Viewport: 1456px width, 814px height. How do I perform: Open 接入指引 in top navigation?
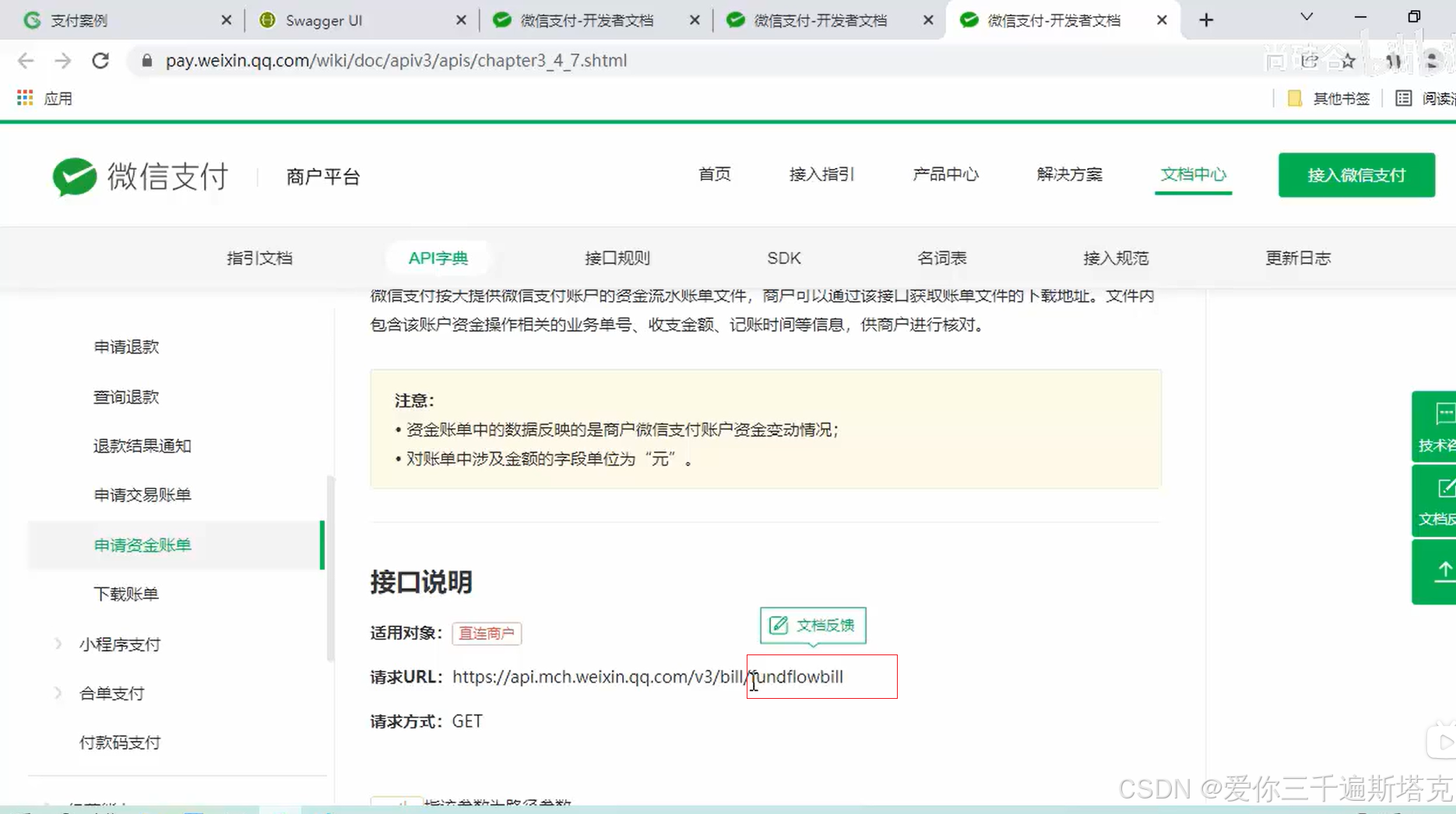pyautogui.click(x=821, y=174)
